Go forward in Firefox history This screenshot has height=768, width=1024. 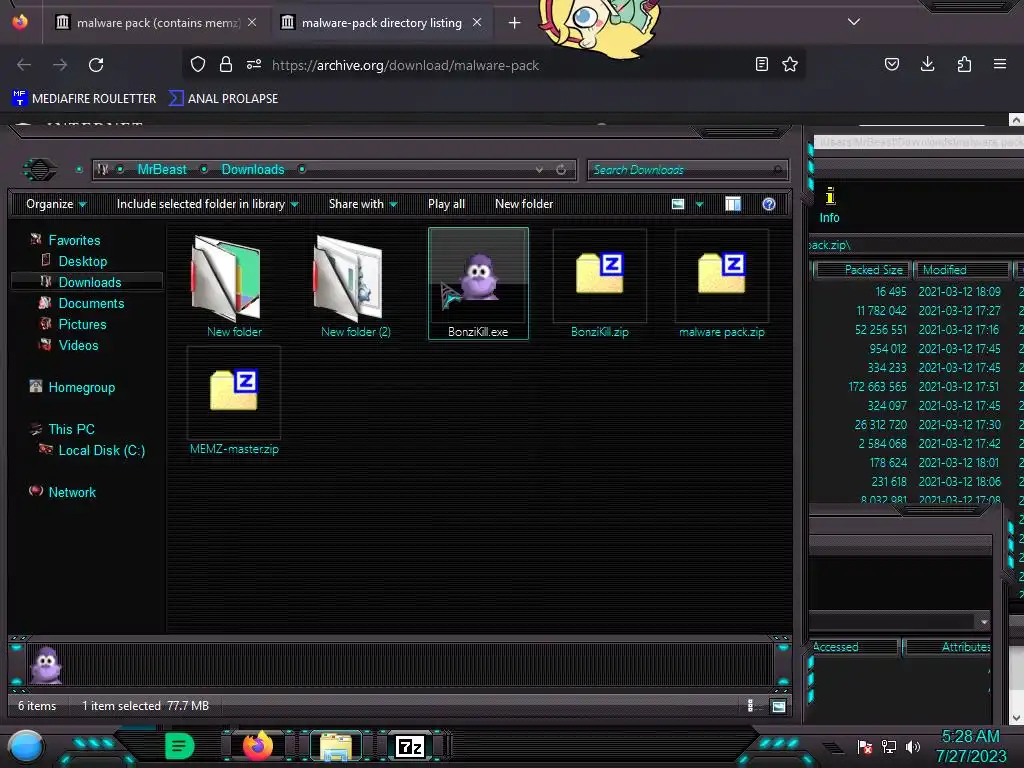[60, 65]
